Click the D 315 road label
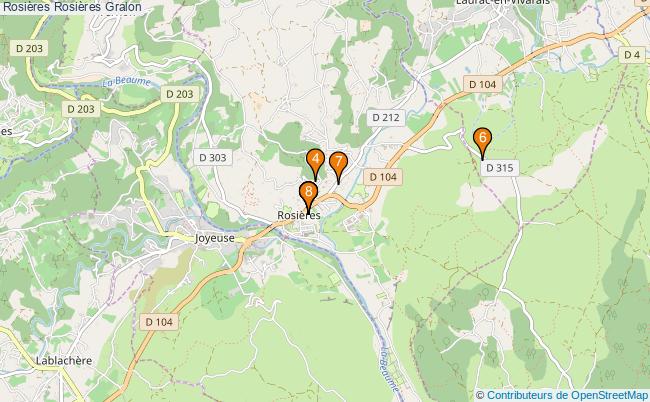This screenshot has width=650, height=402. [x=500, y=168]
